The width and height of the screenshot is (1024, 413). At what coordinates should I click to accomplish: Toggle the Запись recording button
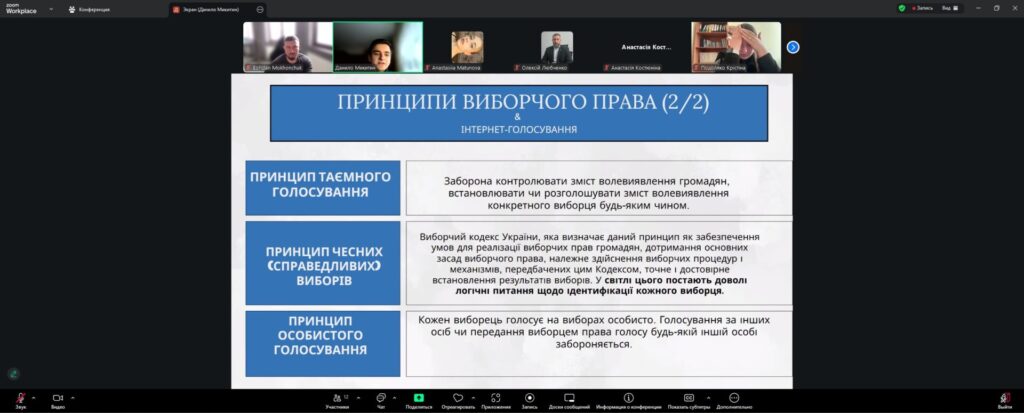click(x=529, y=398)
